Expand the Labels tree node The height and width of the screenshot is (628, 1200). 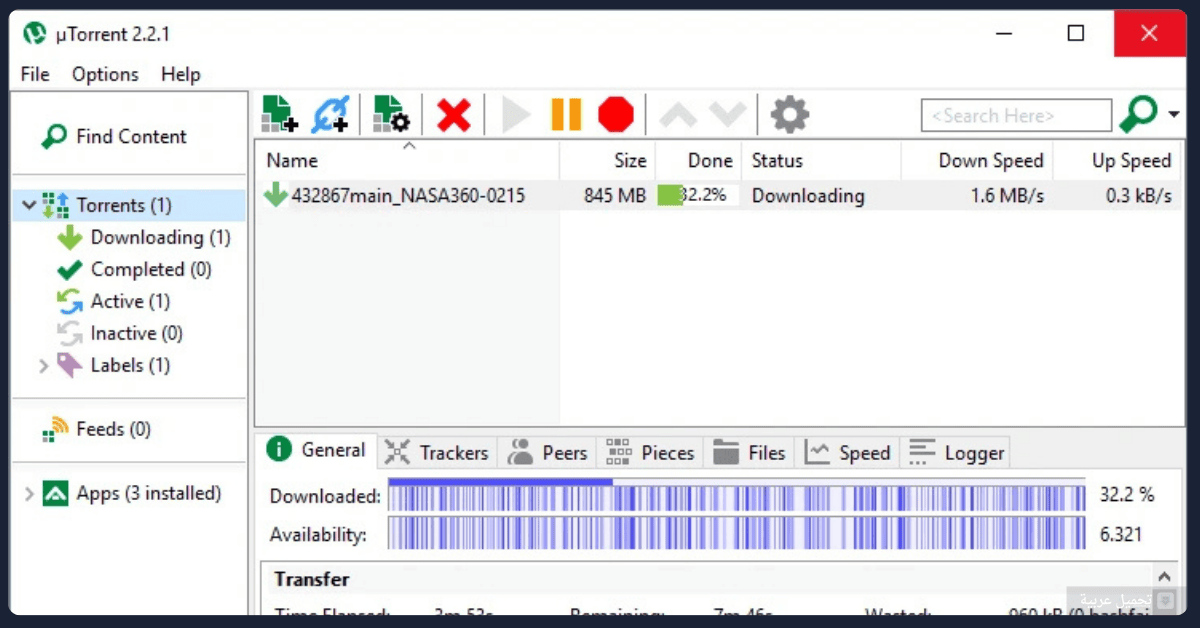pos(43,366)
